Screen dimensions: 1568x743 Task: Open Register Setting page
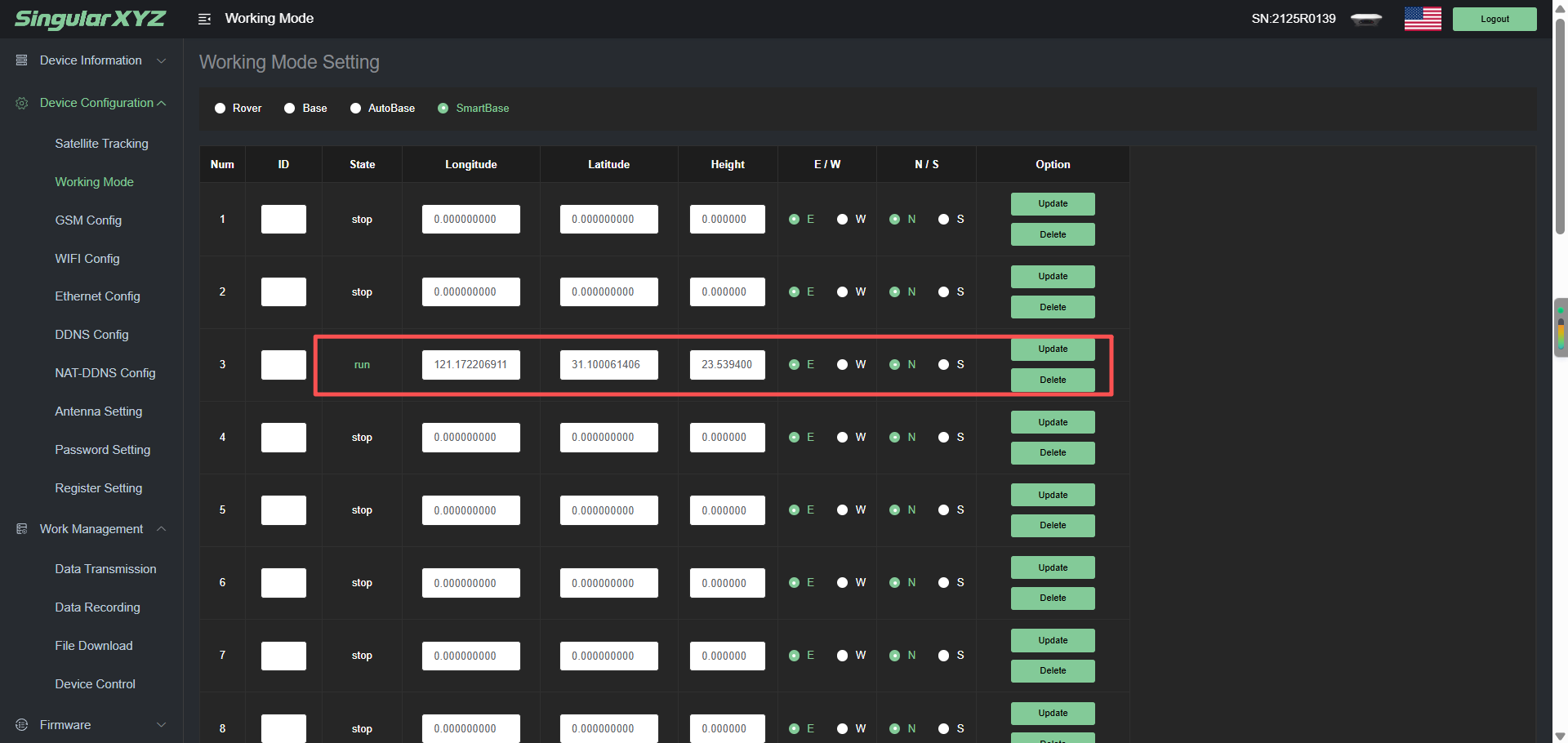[98, 488]
